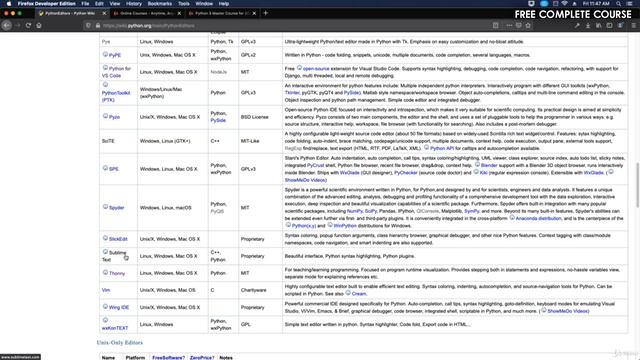Open the downloads arrow icon
Image resolution: width=640 pixels, height=360 pixels.
588,25
